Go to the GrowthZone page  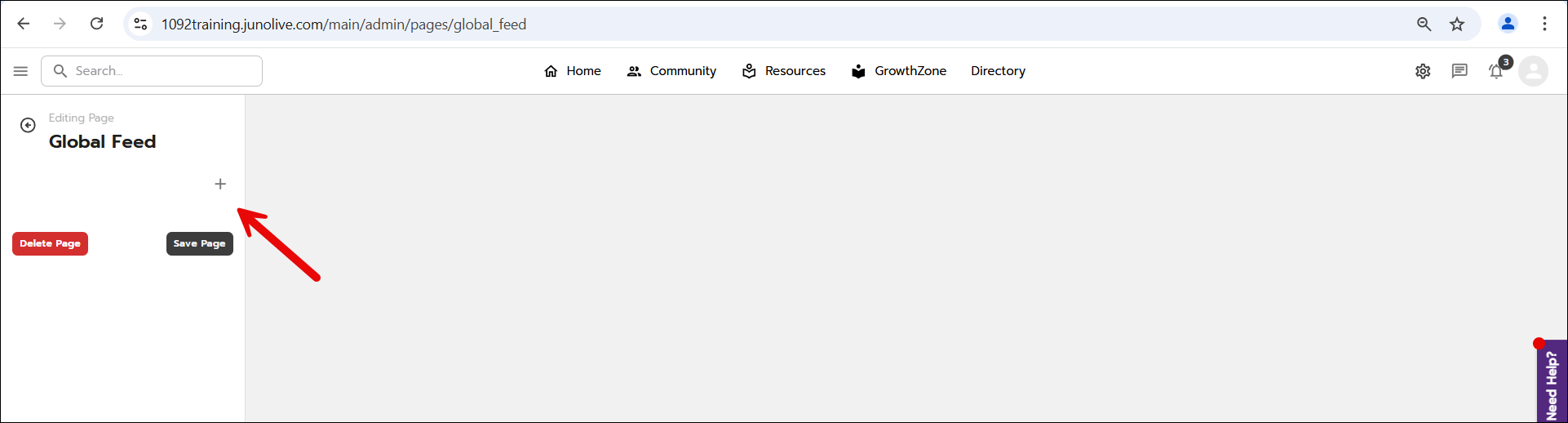tap(899, 71)
